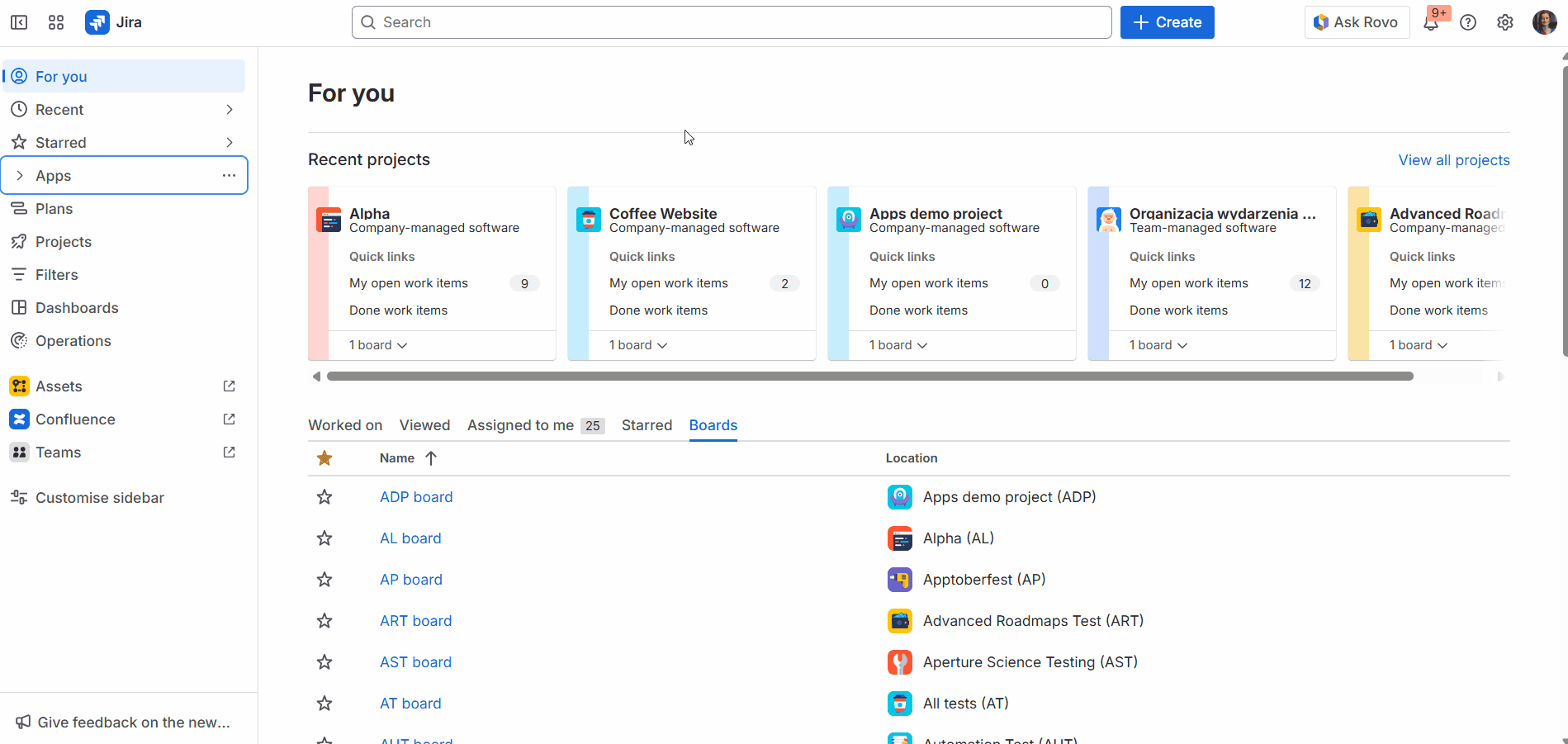1568x744 pixels.
Task: Focus the Search input field
Action: pyautogui.click(x=732, y=22)
